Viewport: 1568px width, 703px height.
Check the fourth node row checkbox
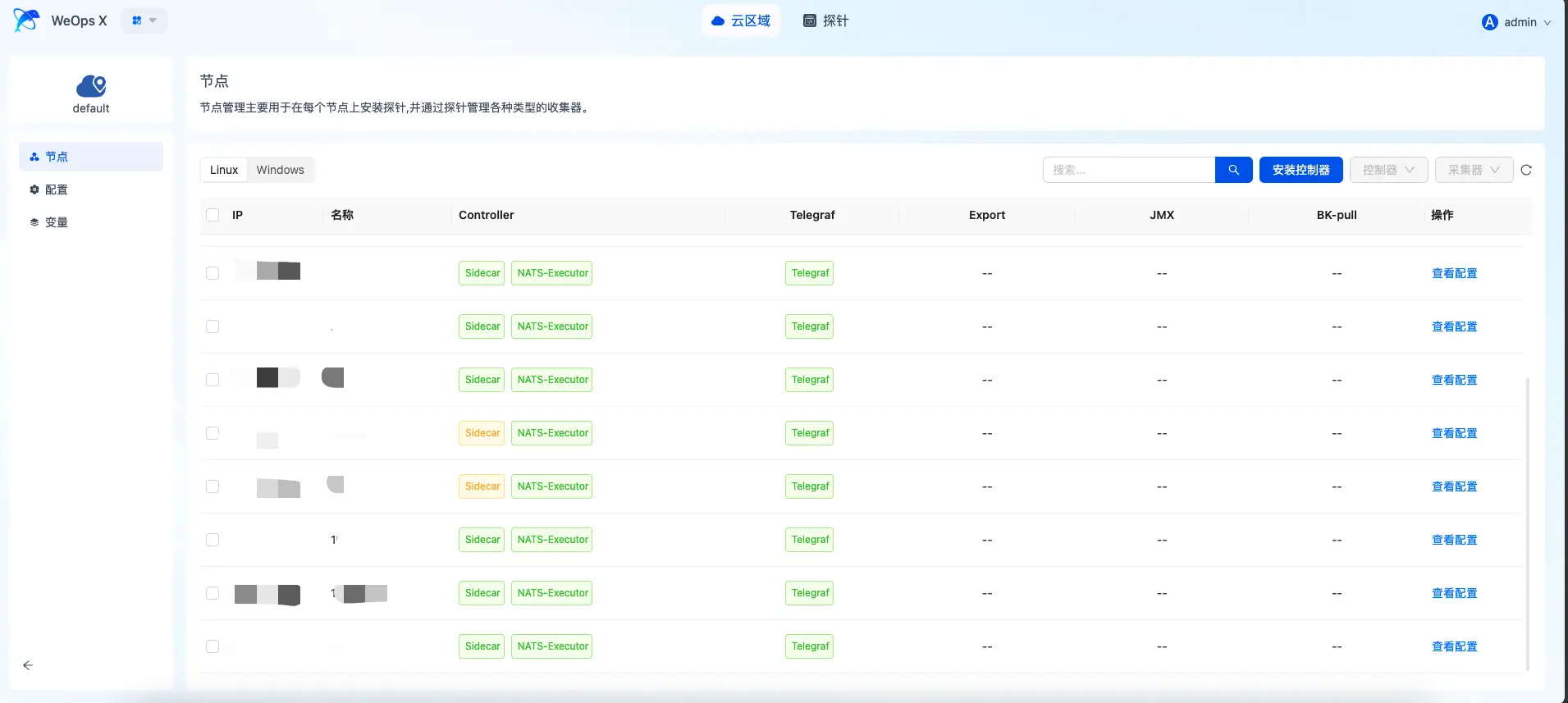tap(213, 433)
